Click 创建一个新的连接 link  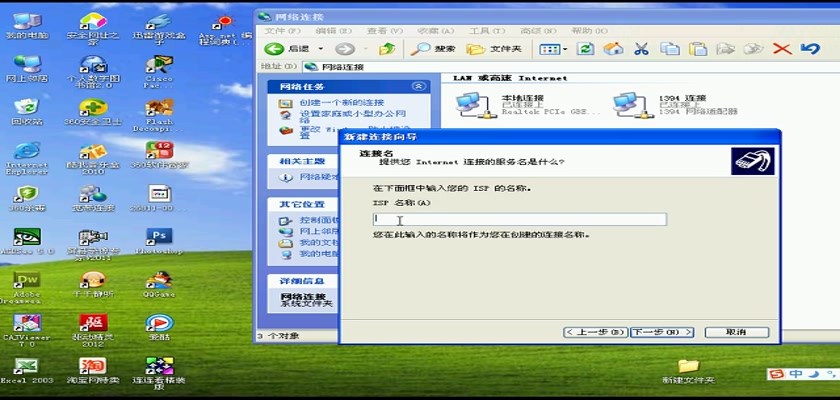click(340, 103)
